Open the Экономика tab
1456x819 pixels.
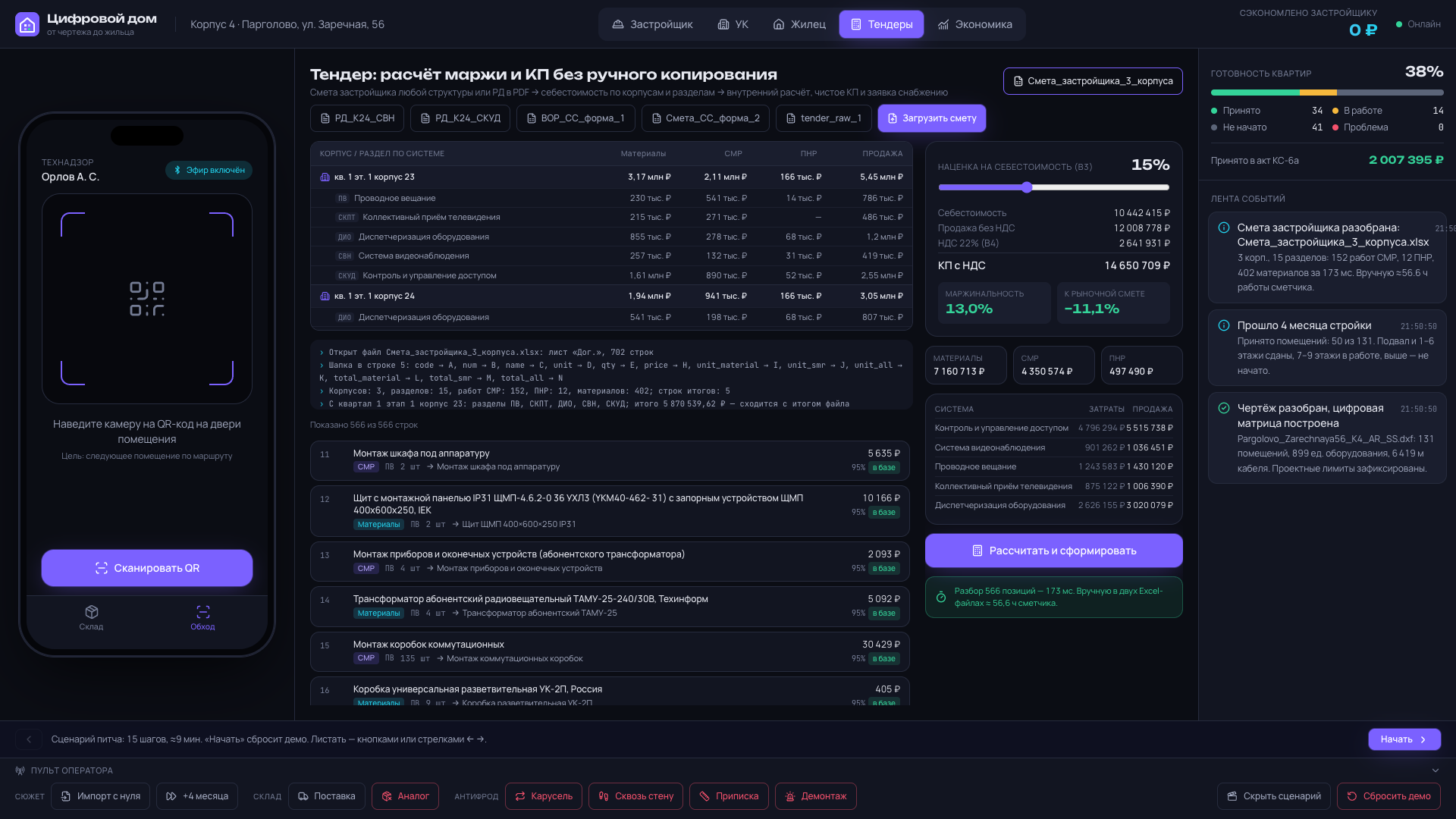(974, 24)
